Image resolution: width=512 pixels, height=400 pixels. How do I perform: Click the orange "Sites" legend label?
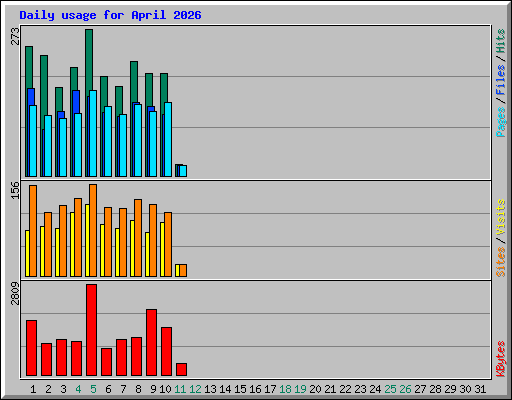pos(500,262)
